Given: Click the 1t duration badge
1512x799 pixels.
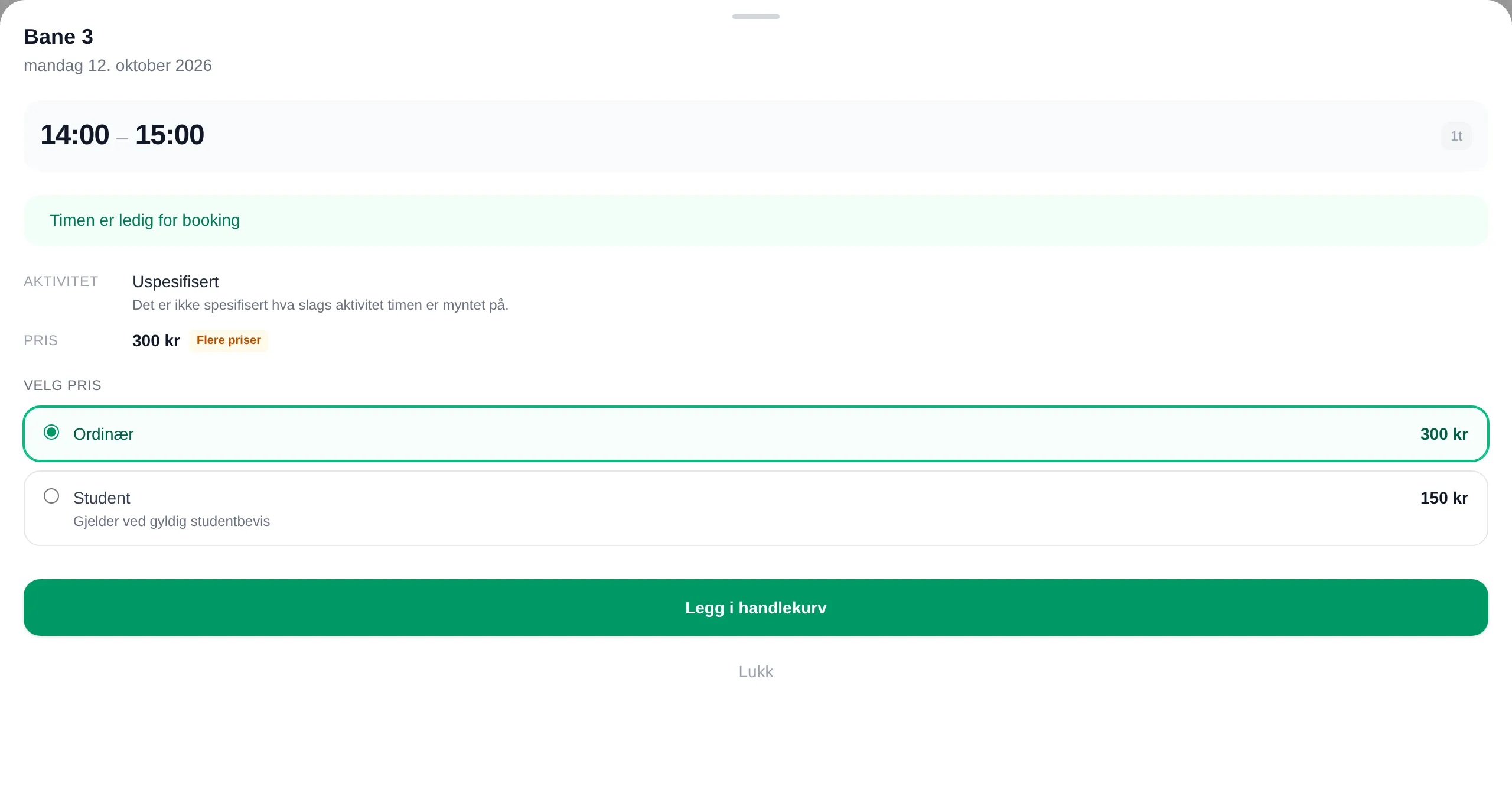Looking at the screenshot, I should click(1456, 136).
